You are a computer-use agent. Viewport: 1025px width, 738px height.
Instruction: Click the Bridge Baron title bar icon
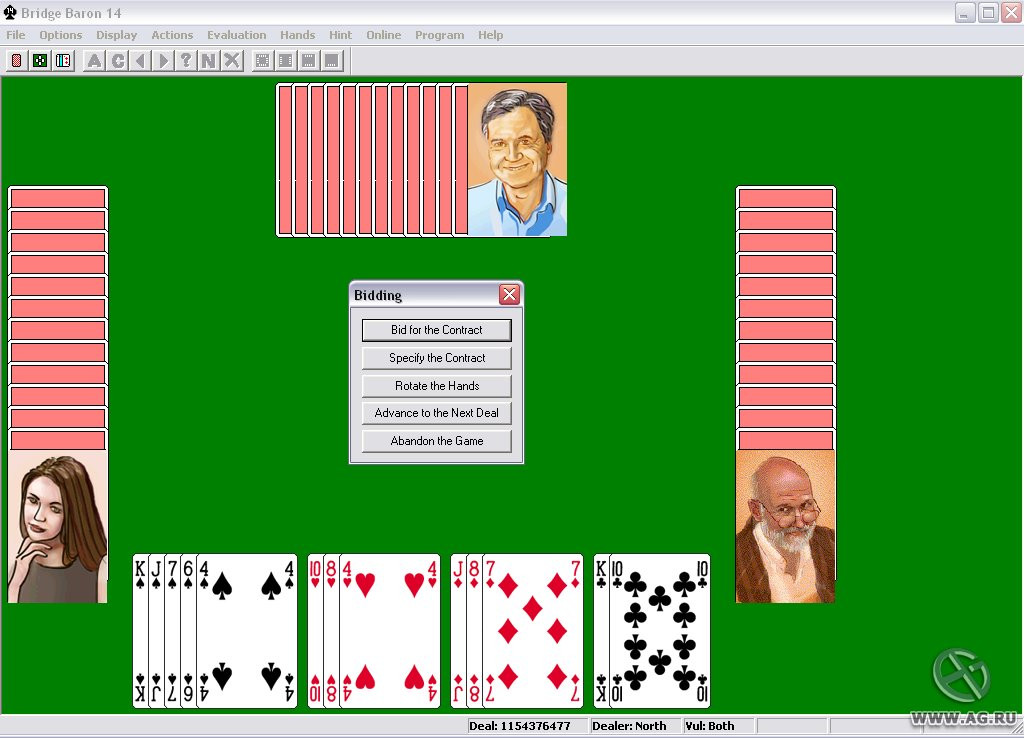pyautogui.click(x=10, y=12)
